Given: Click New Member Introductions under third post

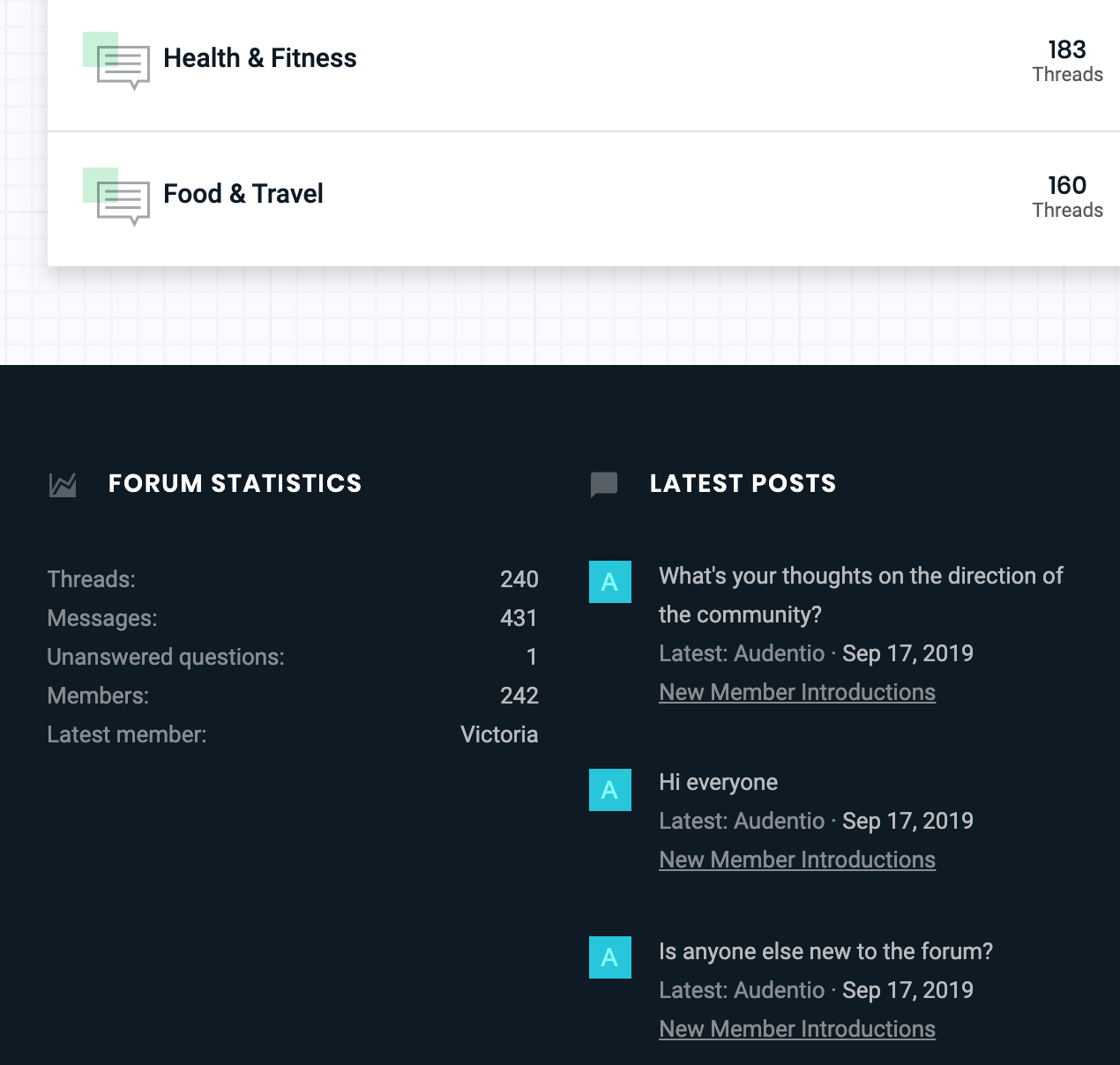Looking at the screenshot, I should (797, 1030).
